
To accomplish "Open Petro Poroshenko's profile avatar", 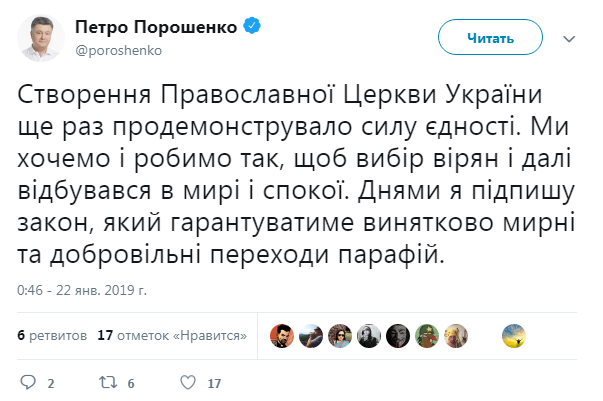I will point(37,37).
